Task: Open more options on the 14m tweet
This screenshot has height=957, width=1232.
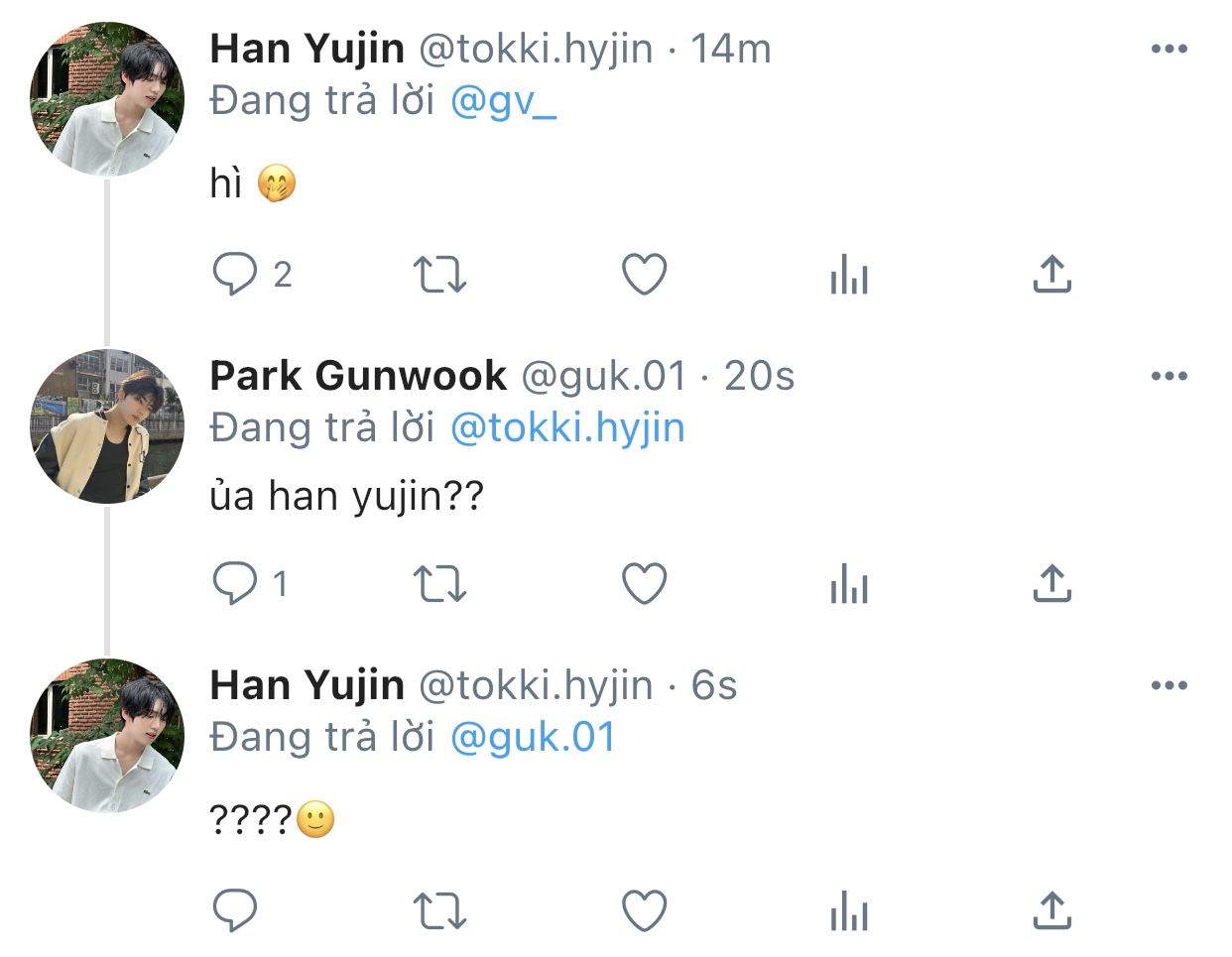Action: click(x=1170, y=49)
